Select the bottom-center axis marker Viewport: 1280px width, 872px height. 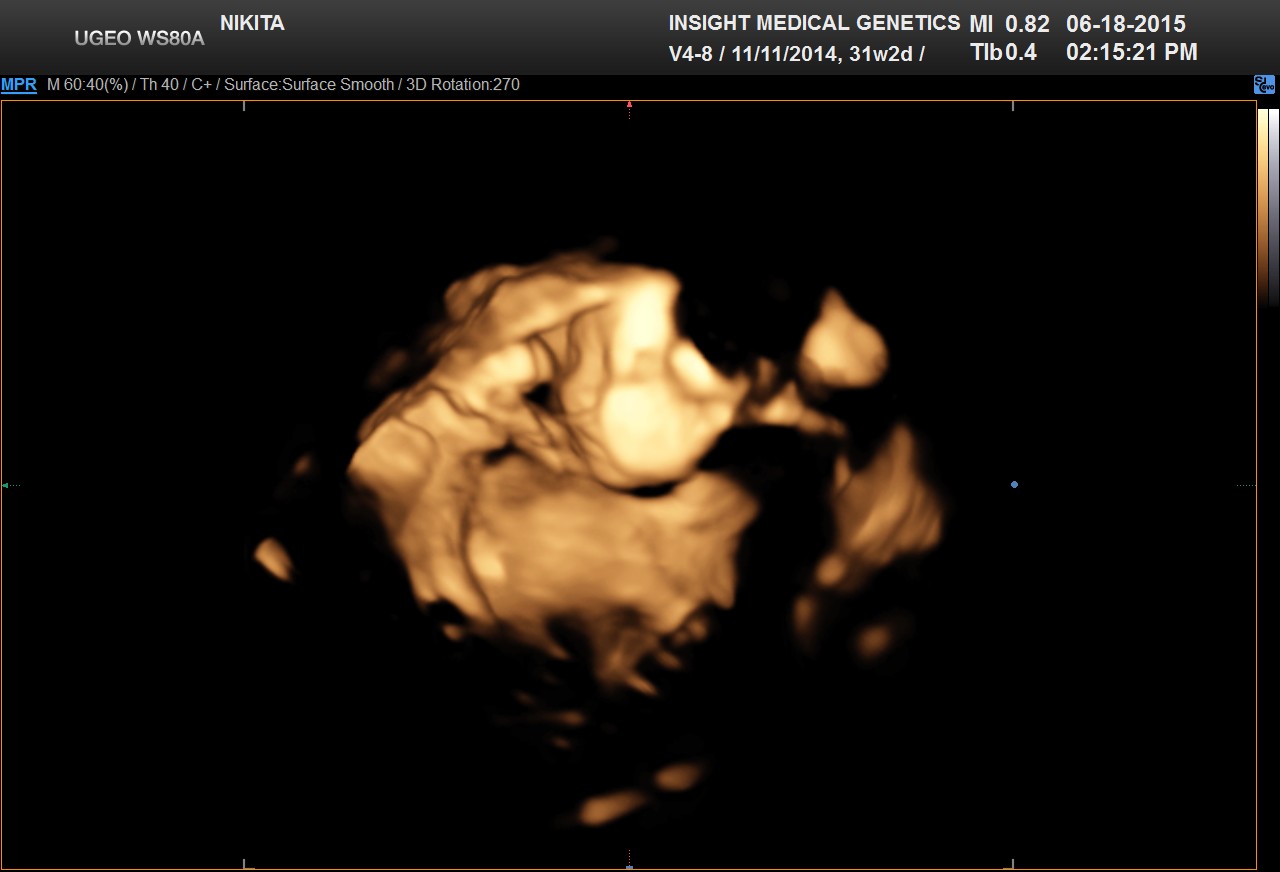[x=629, y=866]
